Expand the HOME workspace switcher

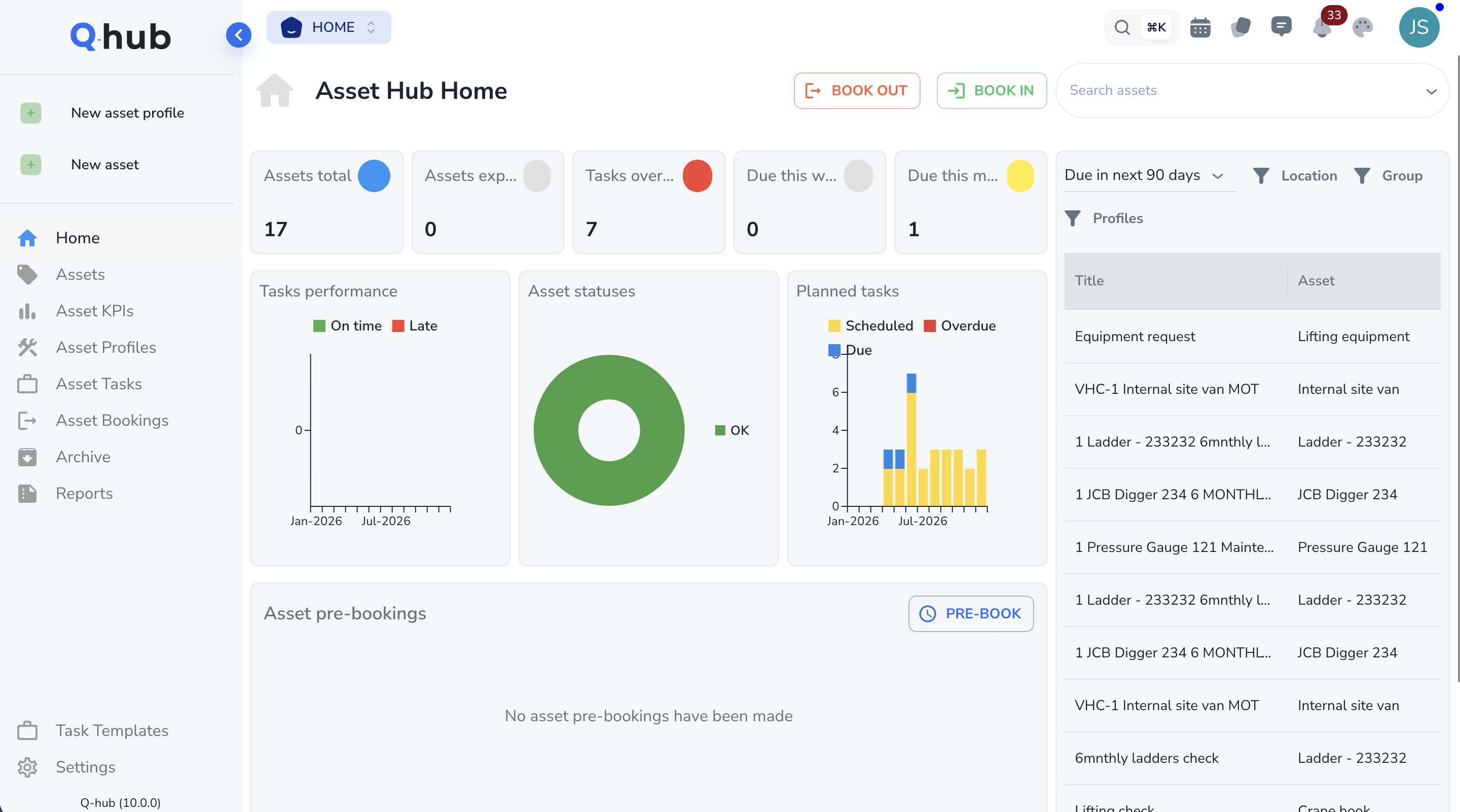(x=328, y=27)
